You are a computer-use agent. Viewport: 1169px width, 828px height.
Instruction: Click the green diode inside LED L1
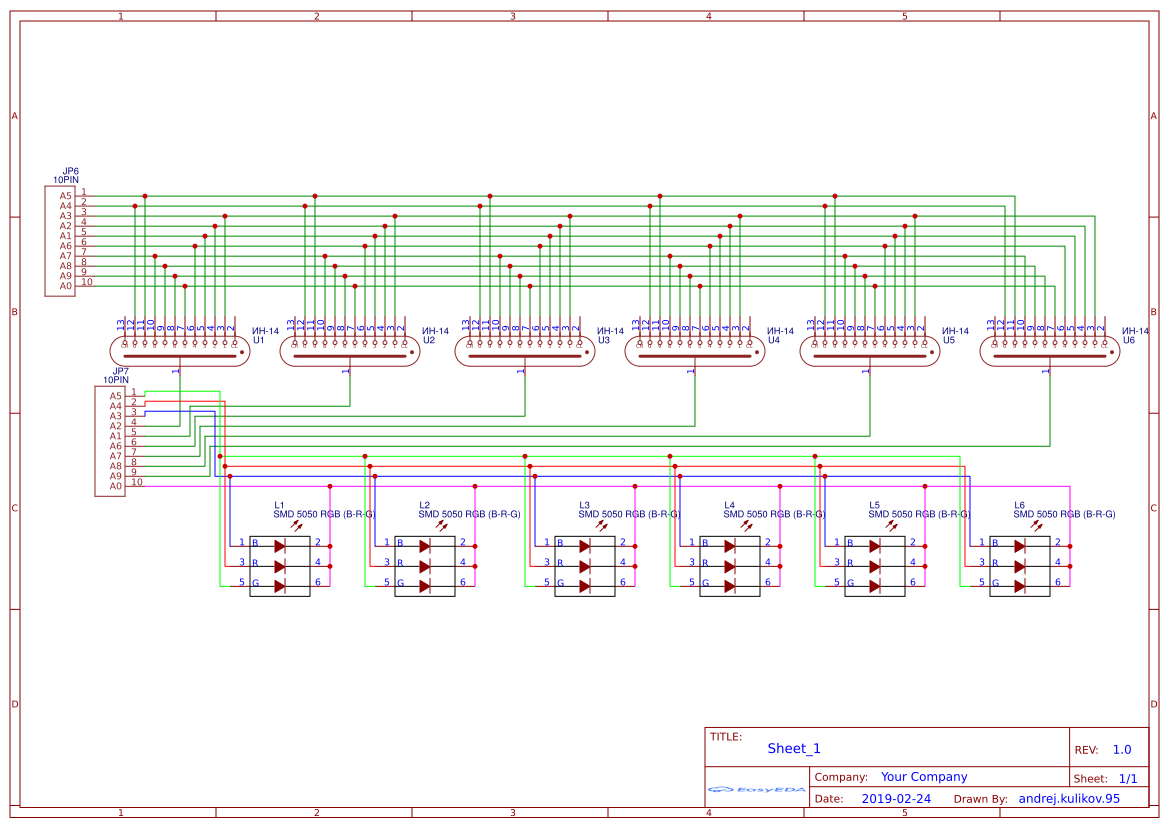[280, 587]
